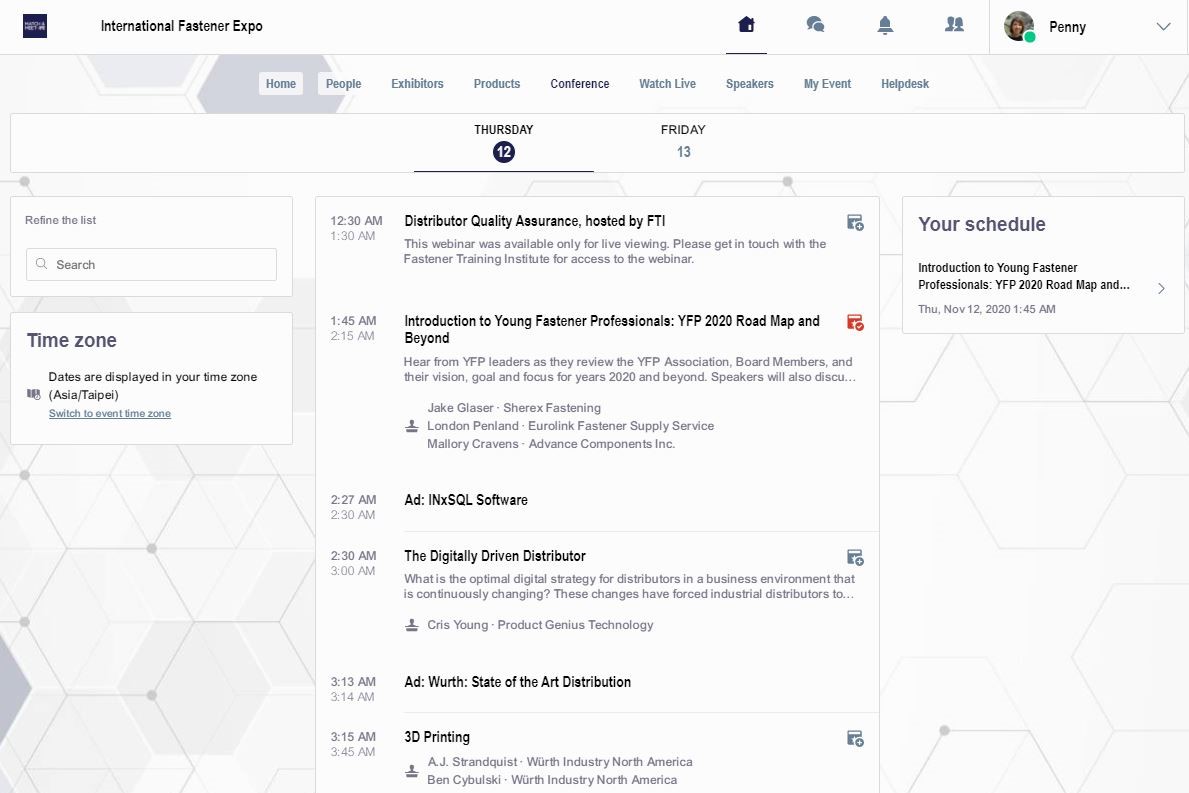Open the notifications bell icon

pyautogui.click(x=885, y=25)
